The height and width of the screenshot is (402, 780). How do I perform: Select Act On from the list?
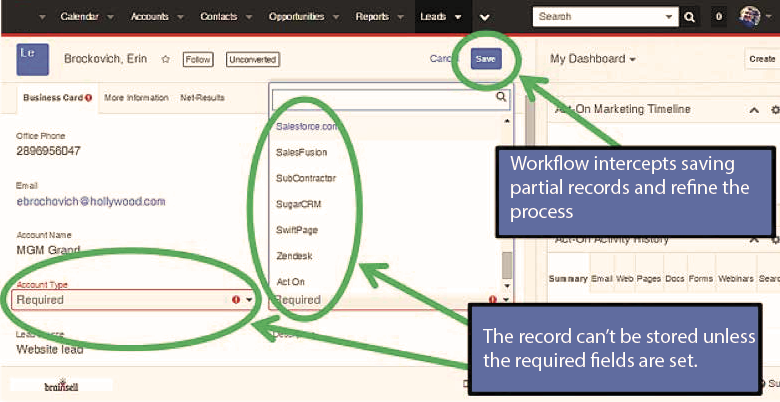tap(386, 282)
